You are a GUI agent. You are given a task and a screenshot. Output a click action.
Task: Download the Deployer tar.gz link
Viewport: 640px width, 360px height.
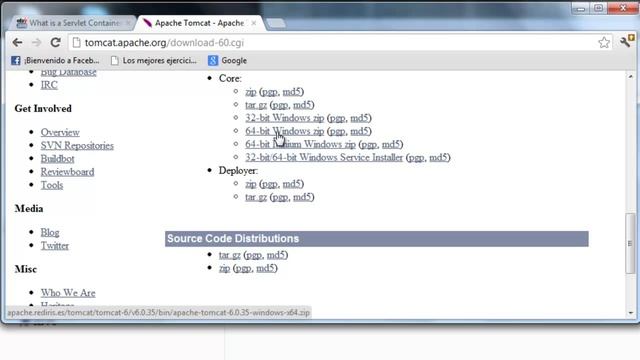pyautogui.click(x=256, y=197)
